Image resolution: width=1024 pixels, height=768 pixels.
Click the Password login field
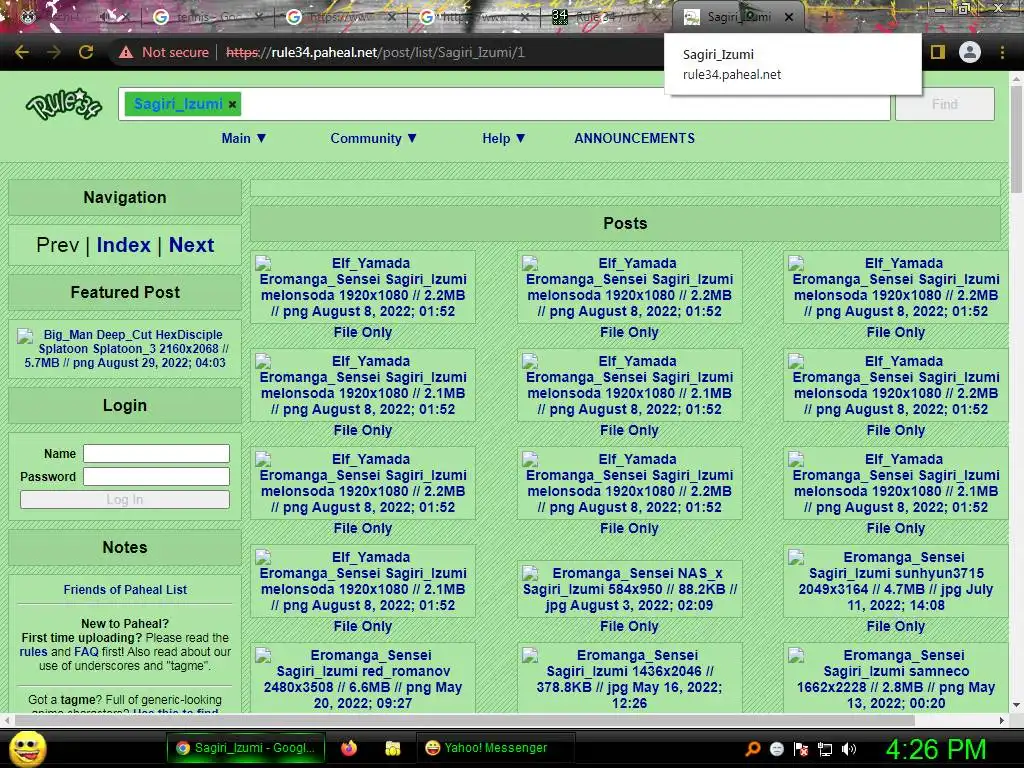click(156, 476)
